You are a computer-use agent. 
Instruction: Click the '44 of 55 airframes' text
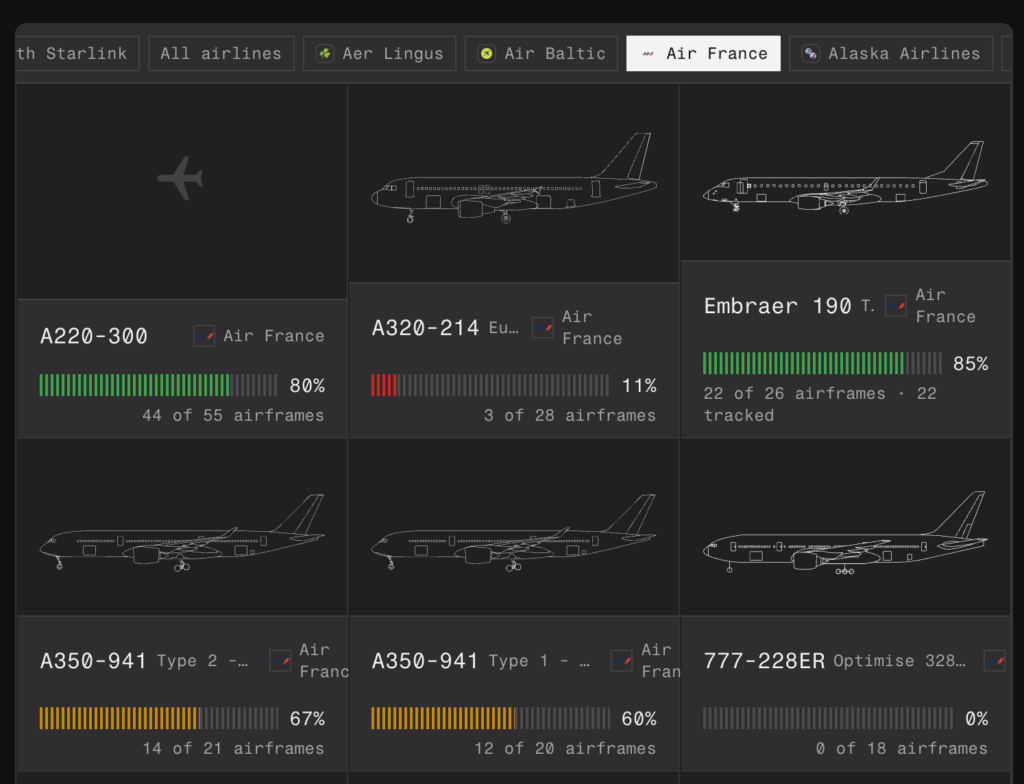click(x=233, y=415)
